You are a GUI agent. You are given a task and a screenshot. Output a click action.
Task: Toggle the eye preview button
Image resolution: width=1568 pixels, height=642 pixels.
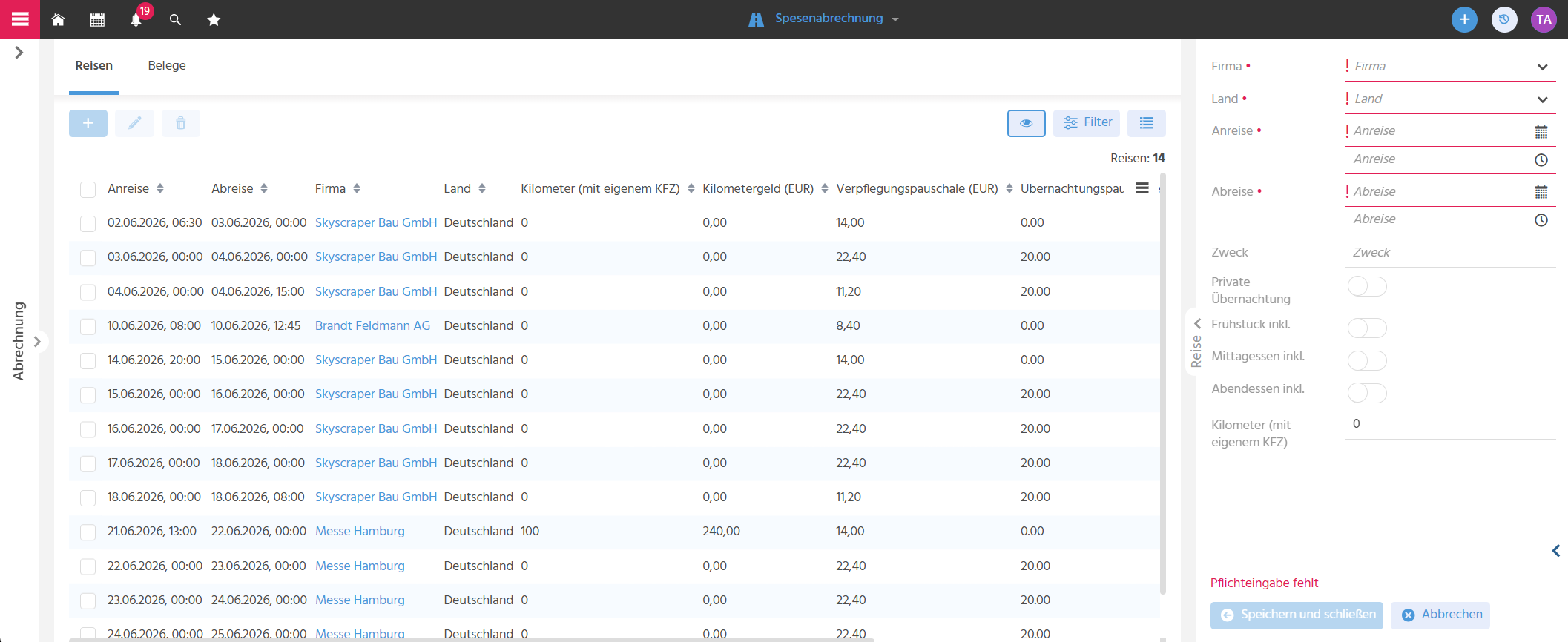click(1027, 123)
